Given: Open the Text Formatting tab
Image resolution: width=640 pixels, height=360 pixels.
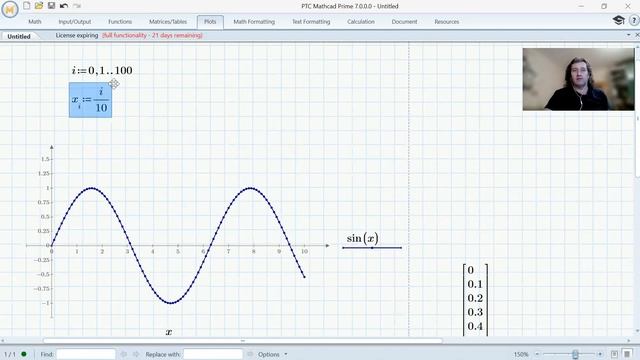Looking at the screenshot, I should [311, 22].
